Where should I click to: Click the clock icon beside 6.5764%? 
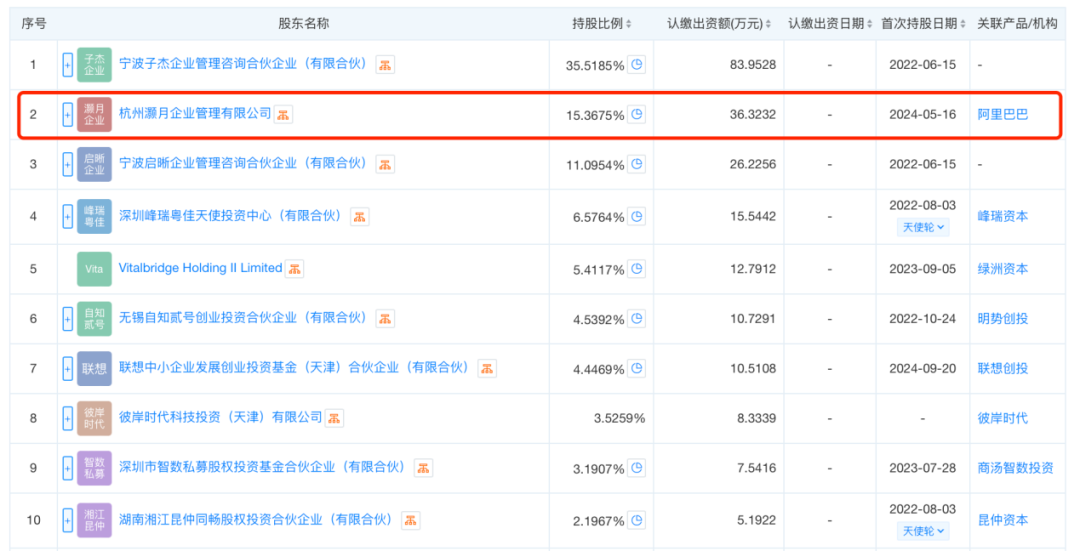(x=637, y=216)
